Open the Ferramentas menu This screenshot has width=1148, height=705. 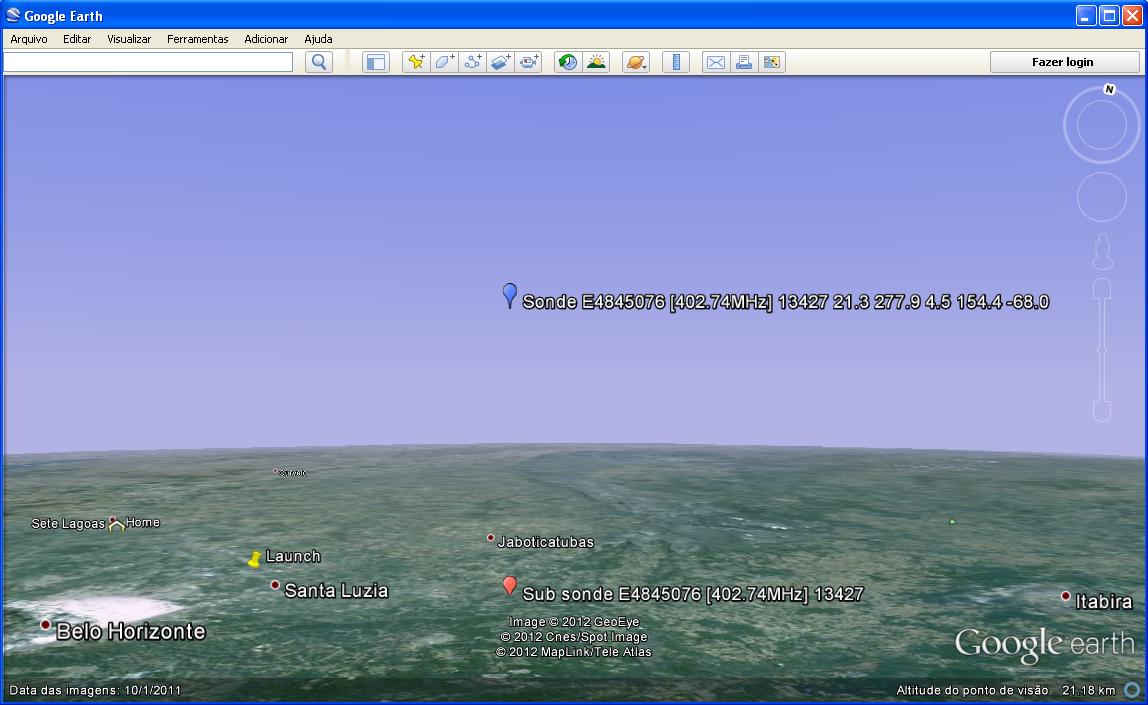point(198,39)
